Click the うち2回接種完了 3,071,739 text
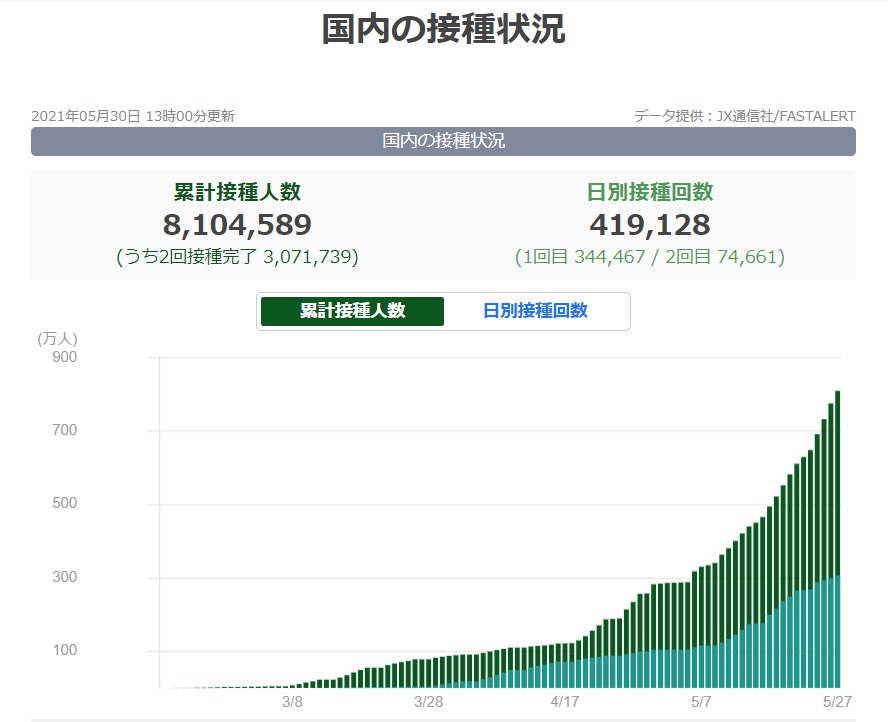The height and width of the screenshot is (722, 888). click(237, 257)
